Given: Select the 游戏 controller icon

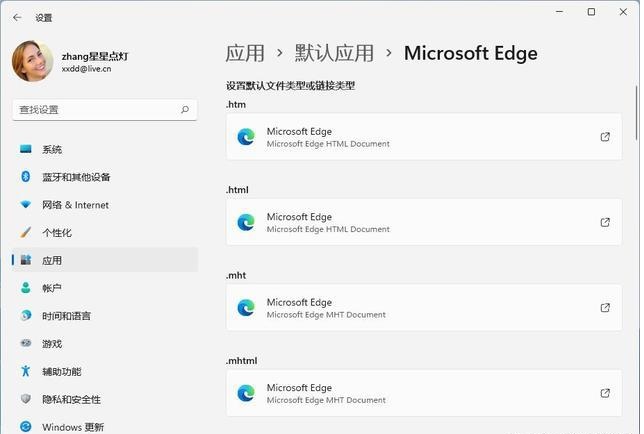Looking at the screenshot, I should 26,343.
